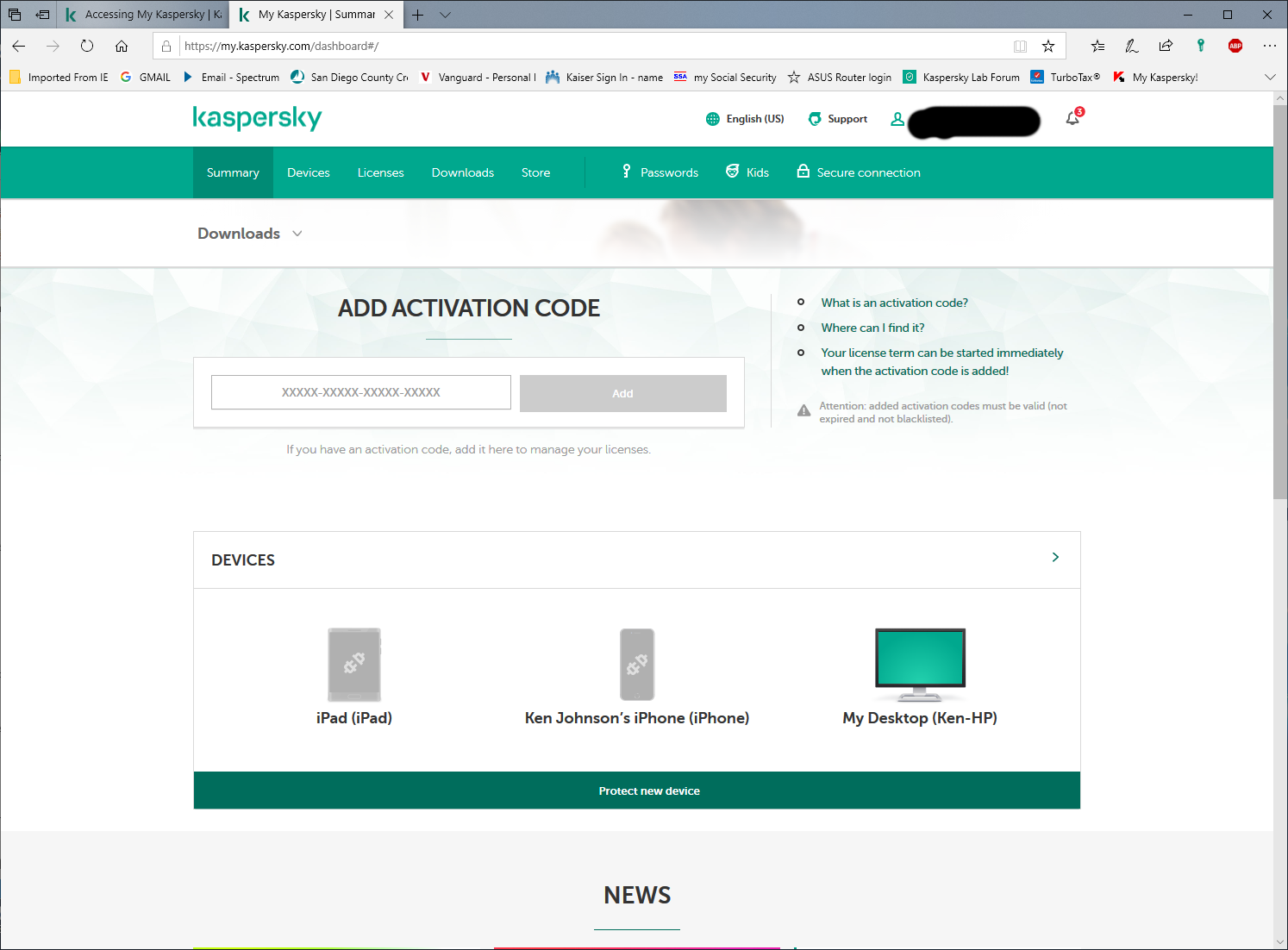This screenshot has height=950, width=1288.
Task: Open Kaiser Sign In bookmark
Action: pos(604,77)
